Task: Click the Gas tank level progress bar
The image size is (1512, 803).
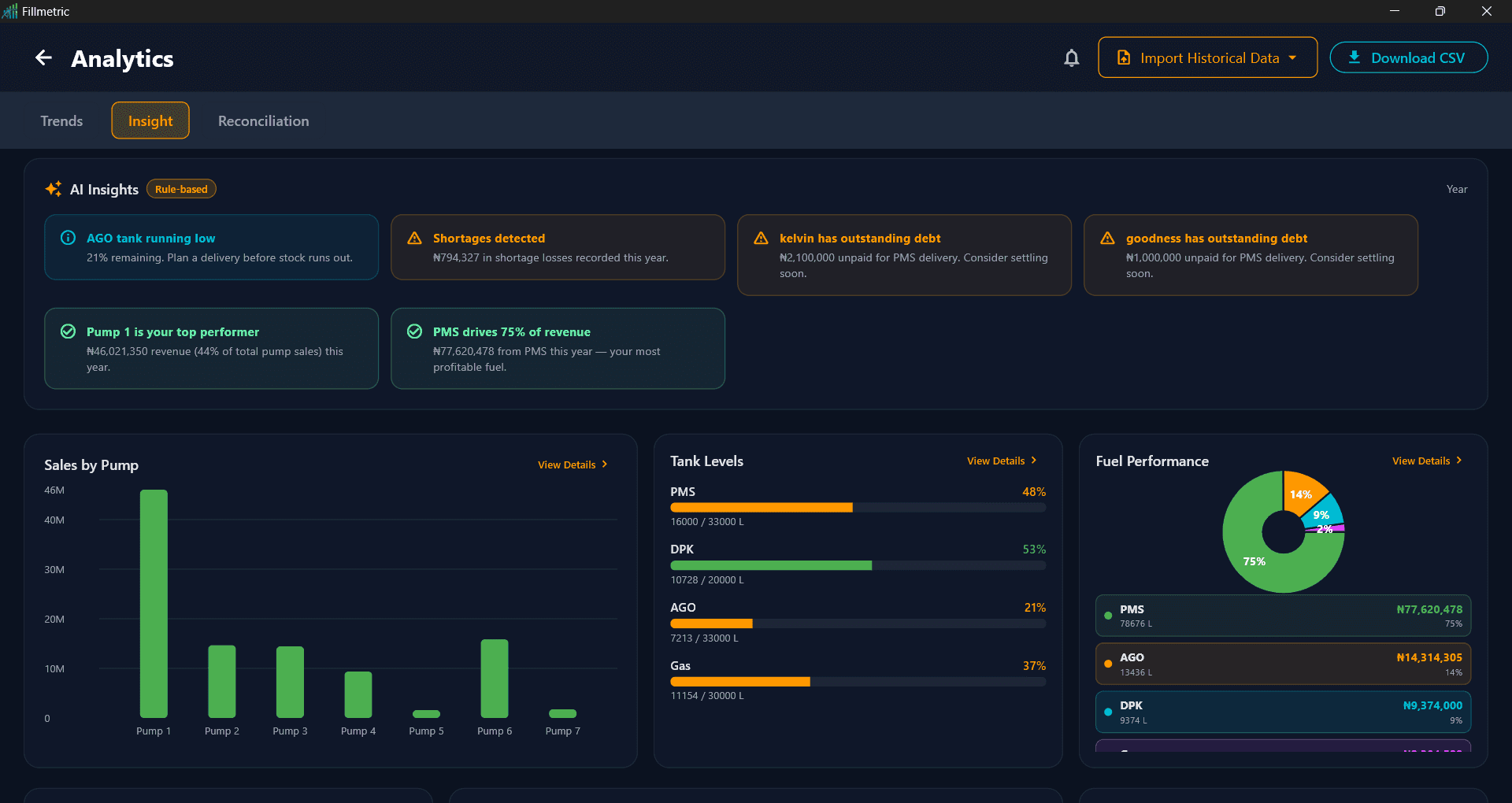Action: 858,682
